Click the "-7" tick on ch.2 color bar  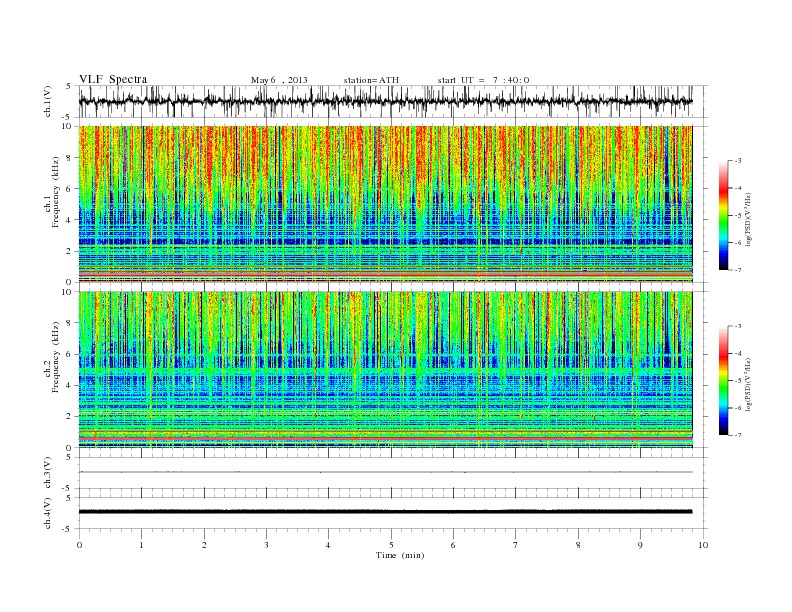pos(737,435)
